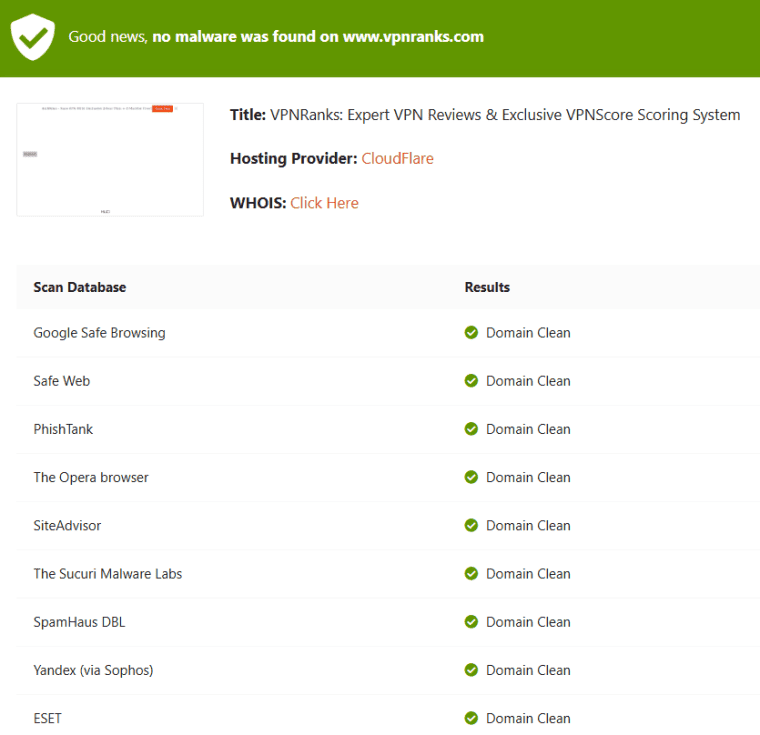Click the PhishTank green check icon

471,429
